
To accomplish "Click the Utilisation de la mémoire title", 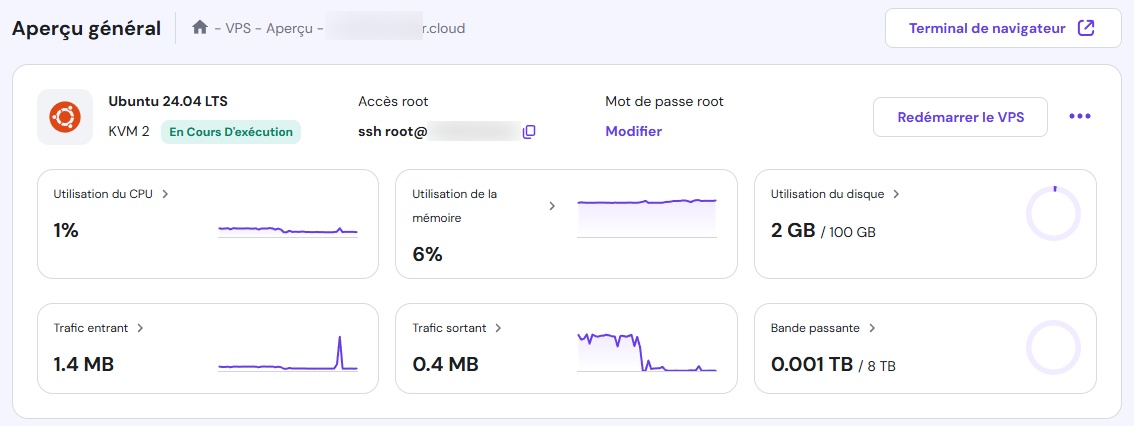I will point(455,205).
